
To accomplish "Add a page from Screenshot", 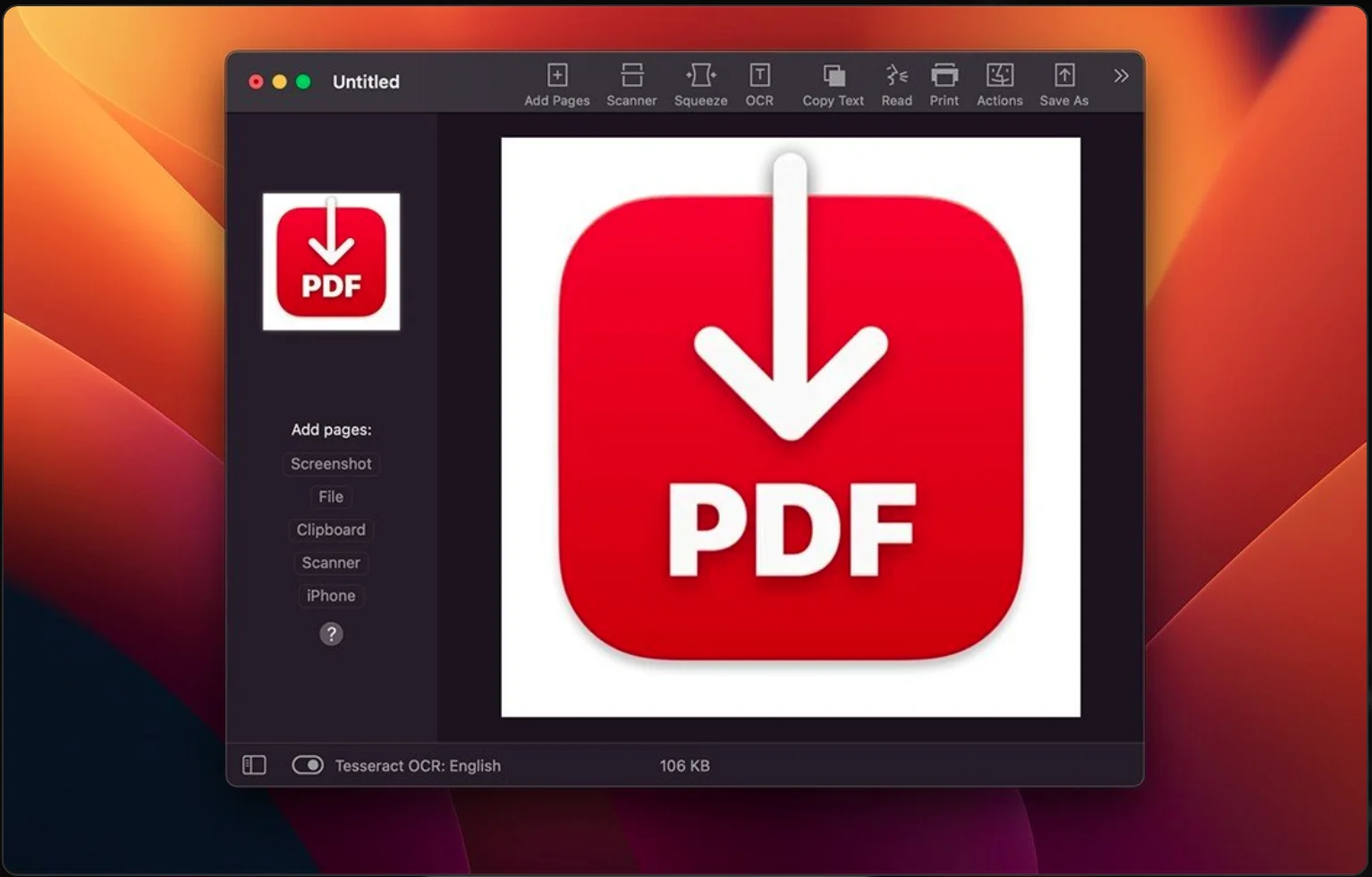I will click(331, 464).
